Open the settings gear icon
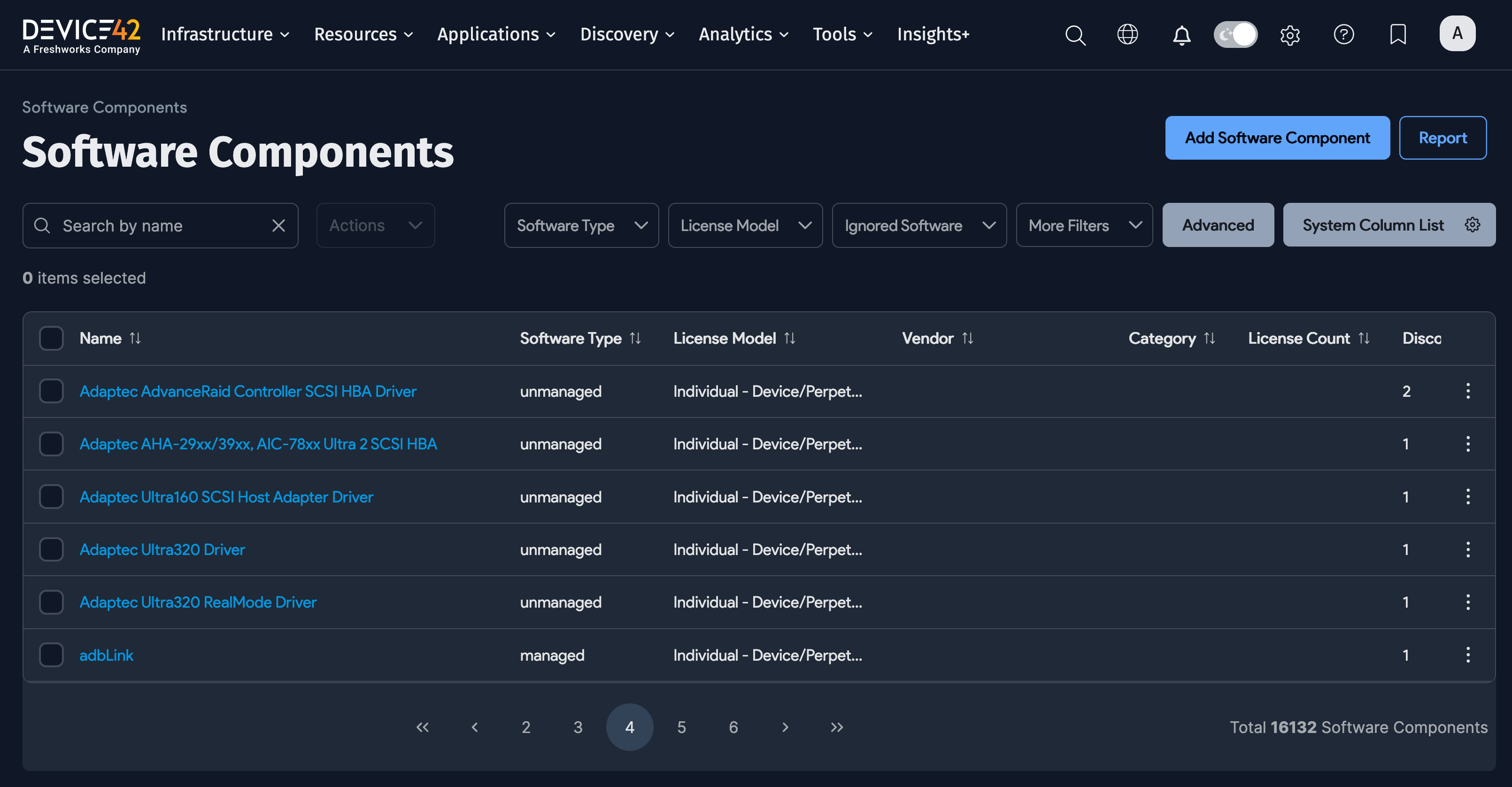 pyautogui.click(x=1289, y=35)
